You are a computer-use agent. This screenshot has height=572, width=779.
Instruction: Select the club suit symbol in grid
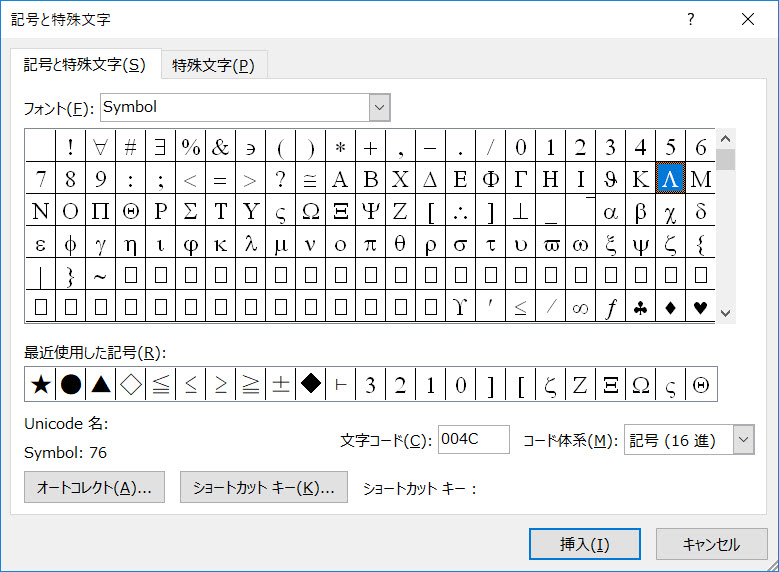tap(640, 308)
